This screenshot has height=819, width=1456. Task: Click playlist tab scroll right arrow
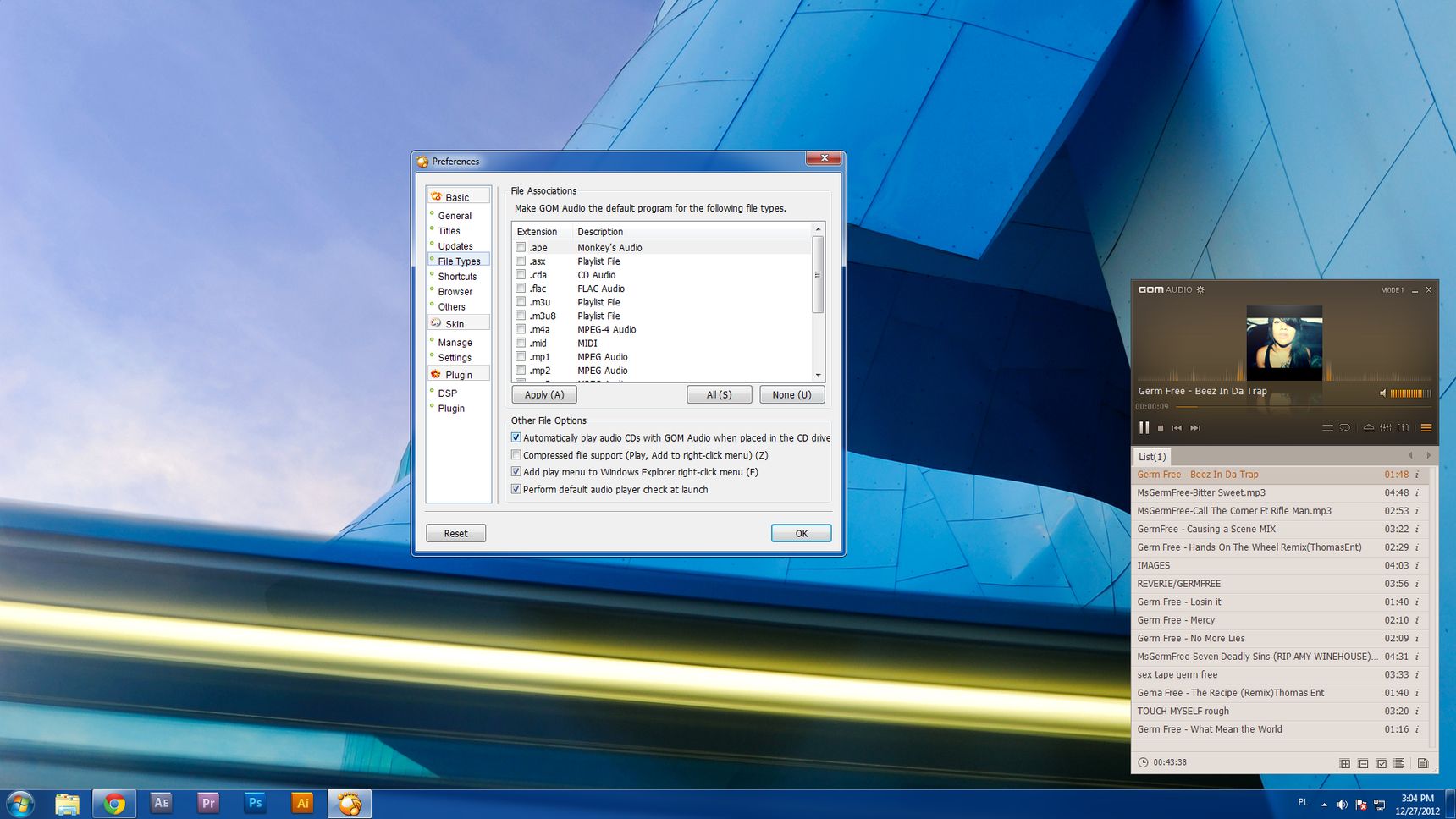1429,456
